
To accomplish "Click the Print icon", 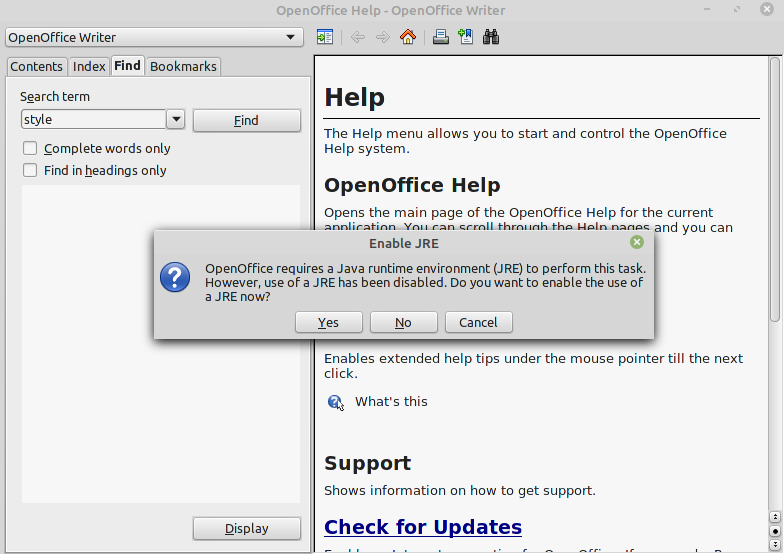I will 440,37.
